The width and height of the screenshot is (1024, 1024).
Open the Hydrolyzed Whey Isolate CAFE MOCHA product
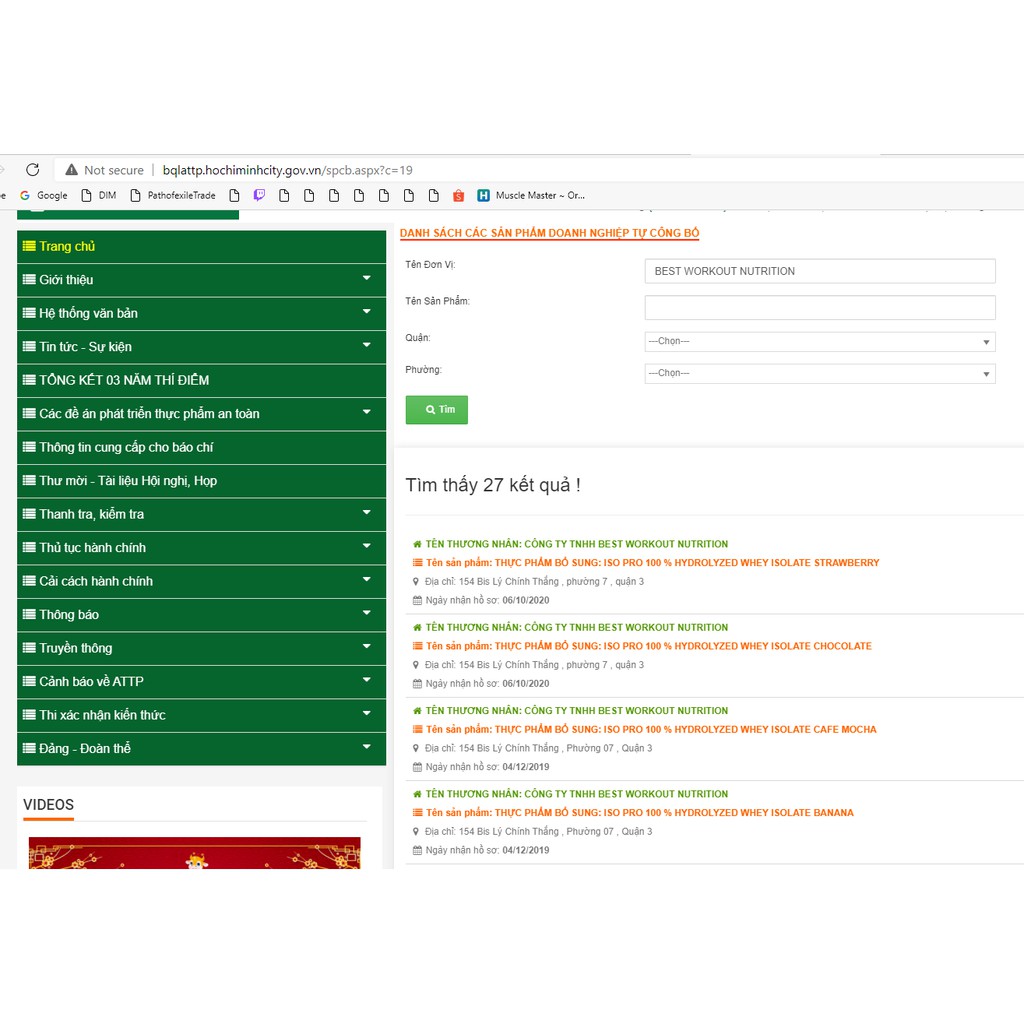pos(651,729)
